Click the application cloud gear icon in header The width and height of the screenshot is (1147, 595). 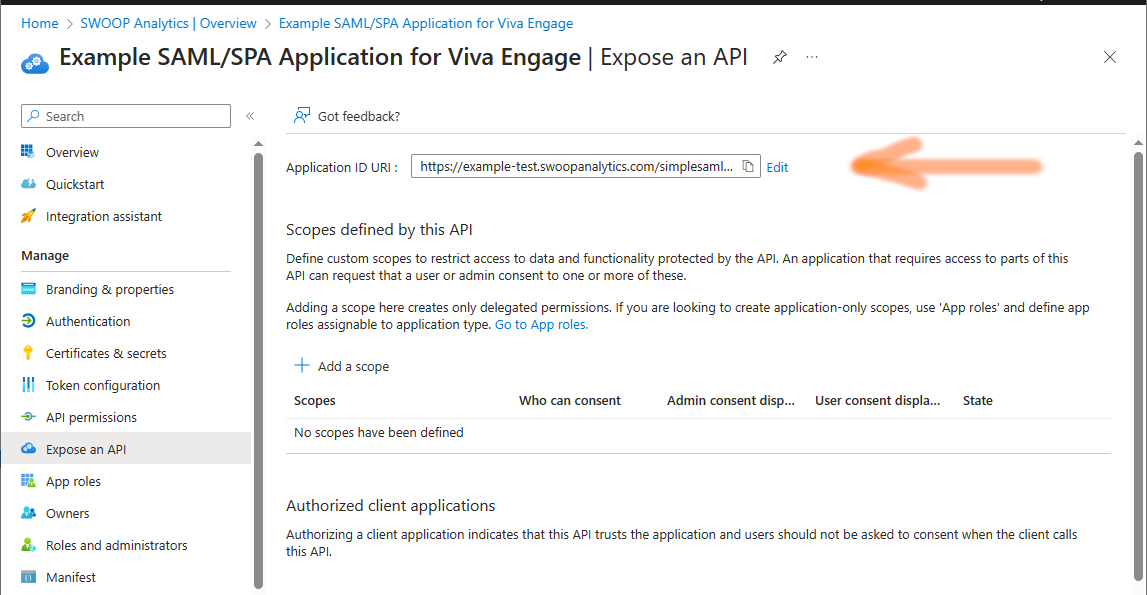click(x=34, y=64)
